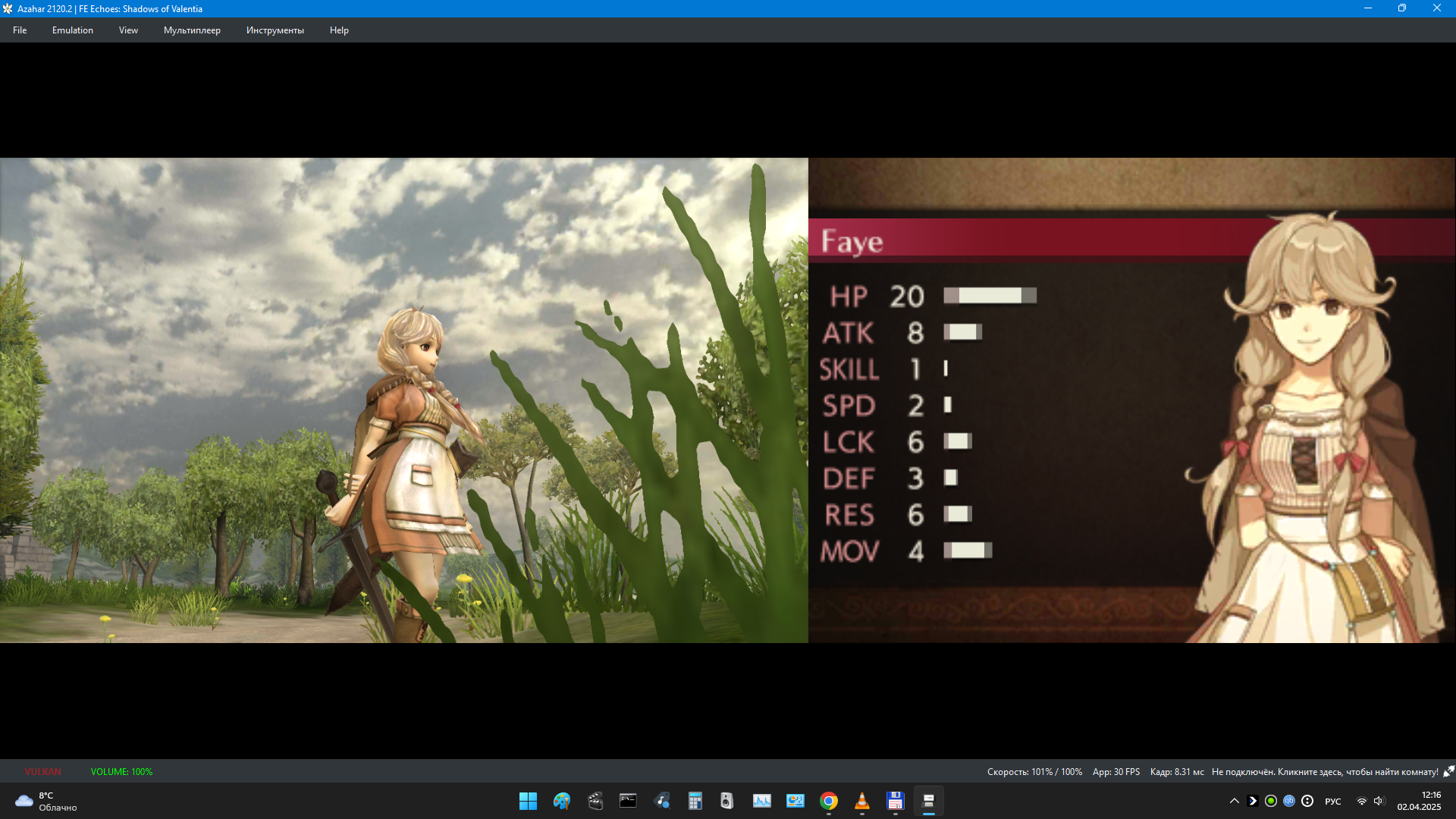Open the Инструменты menu
This screenshot has width=1456, height=819.
(275, 30)
